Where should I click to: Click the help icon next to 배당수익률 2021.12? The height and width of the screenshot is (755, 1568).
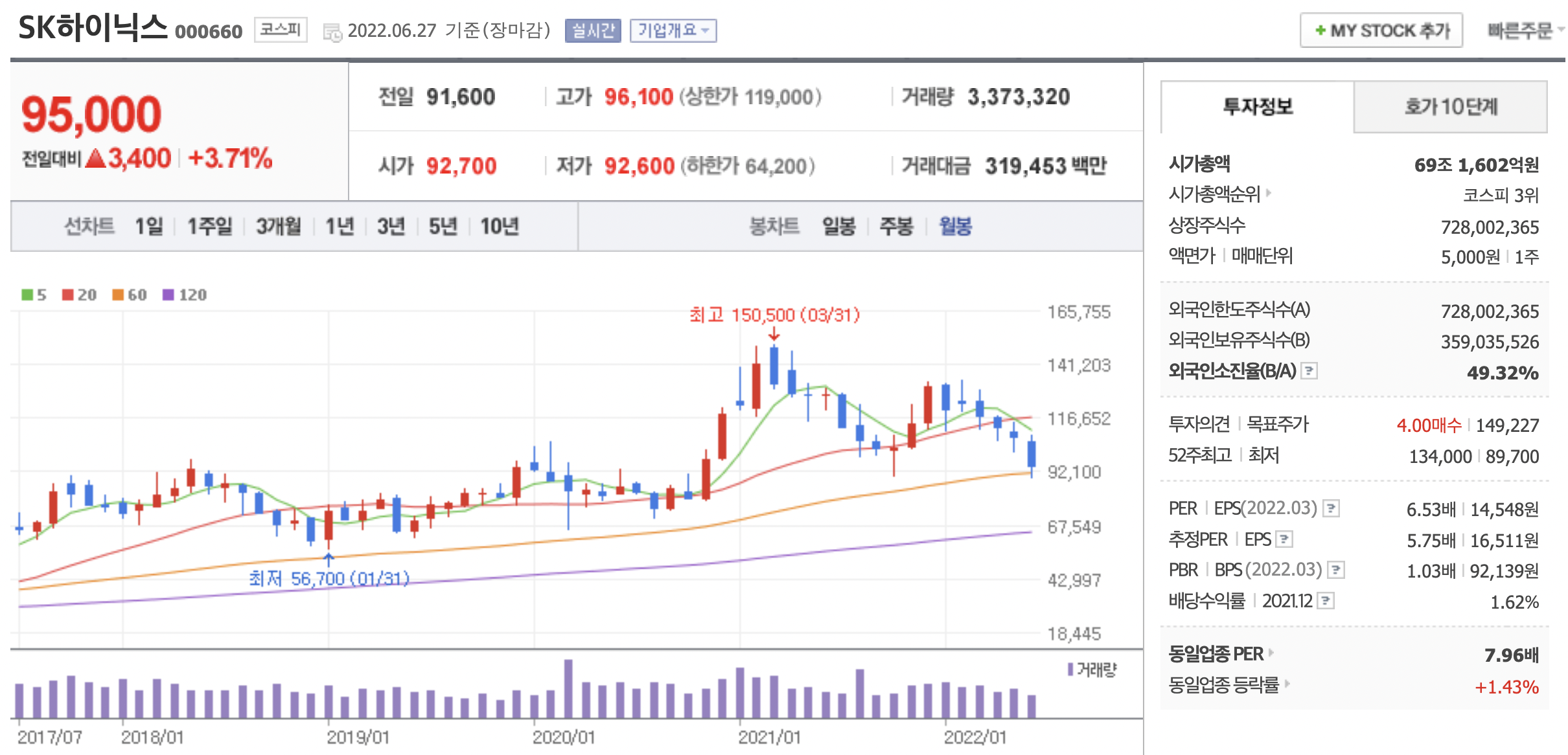(1326, 601)
